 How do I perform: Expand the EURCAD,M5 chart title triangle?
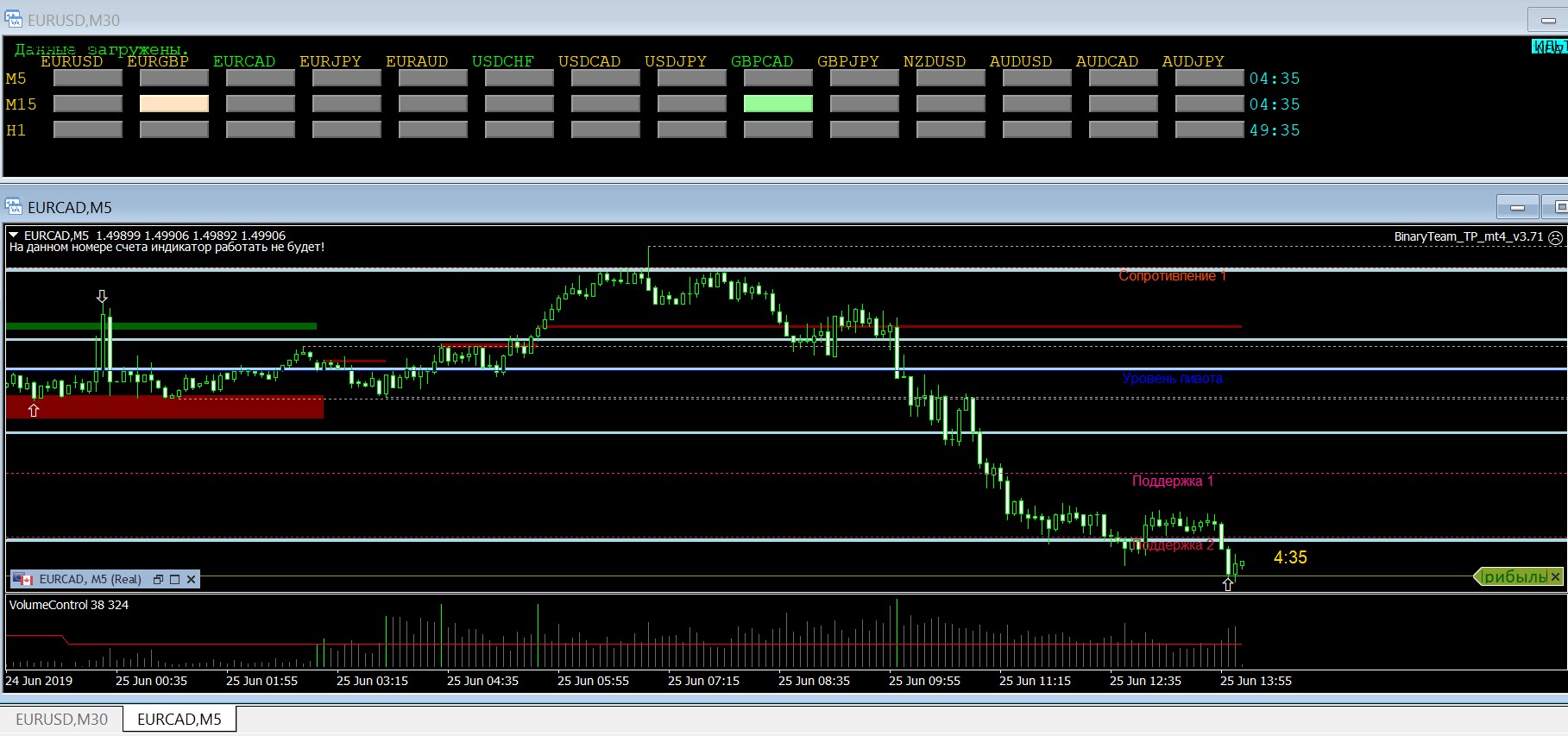coord(14,235)
